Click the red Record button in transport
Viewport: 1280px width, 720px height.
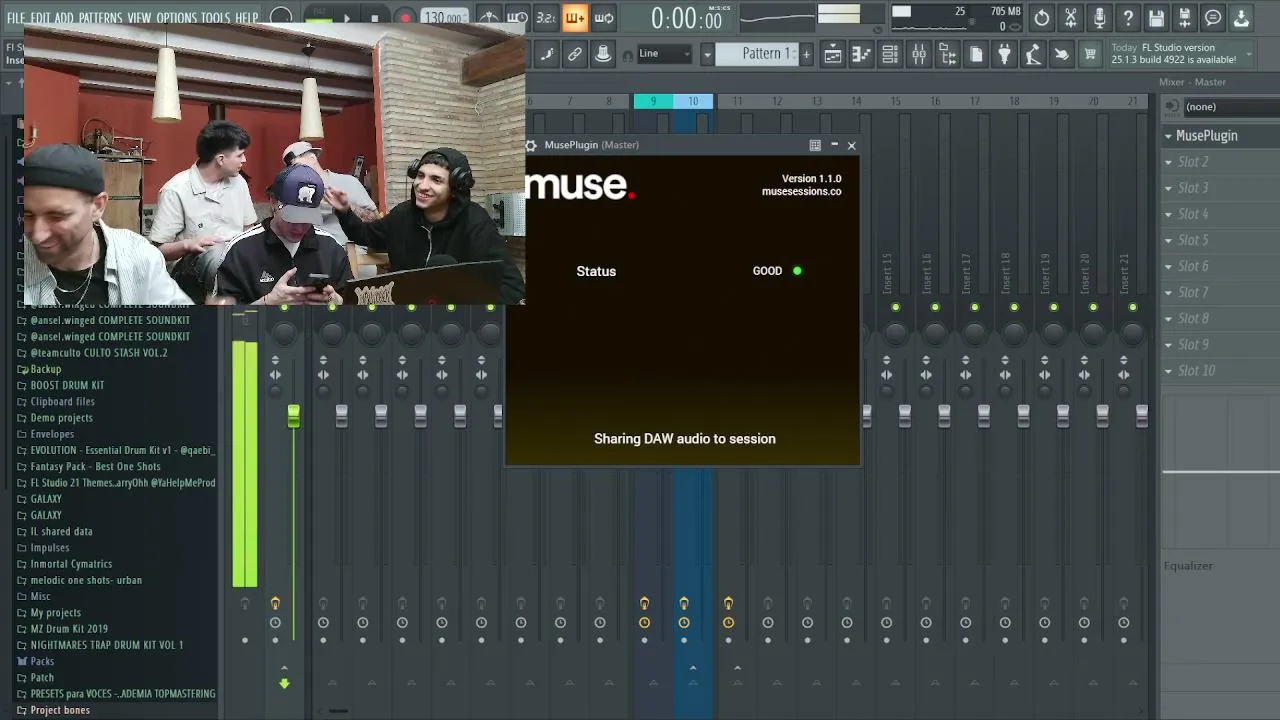(405, 17)
